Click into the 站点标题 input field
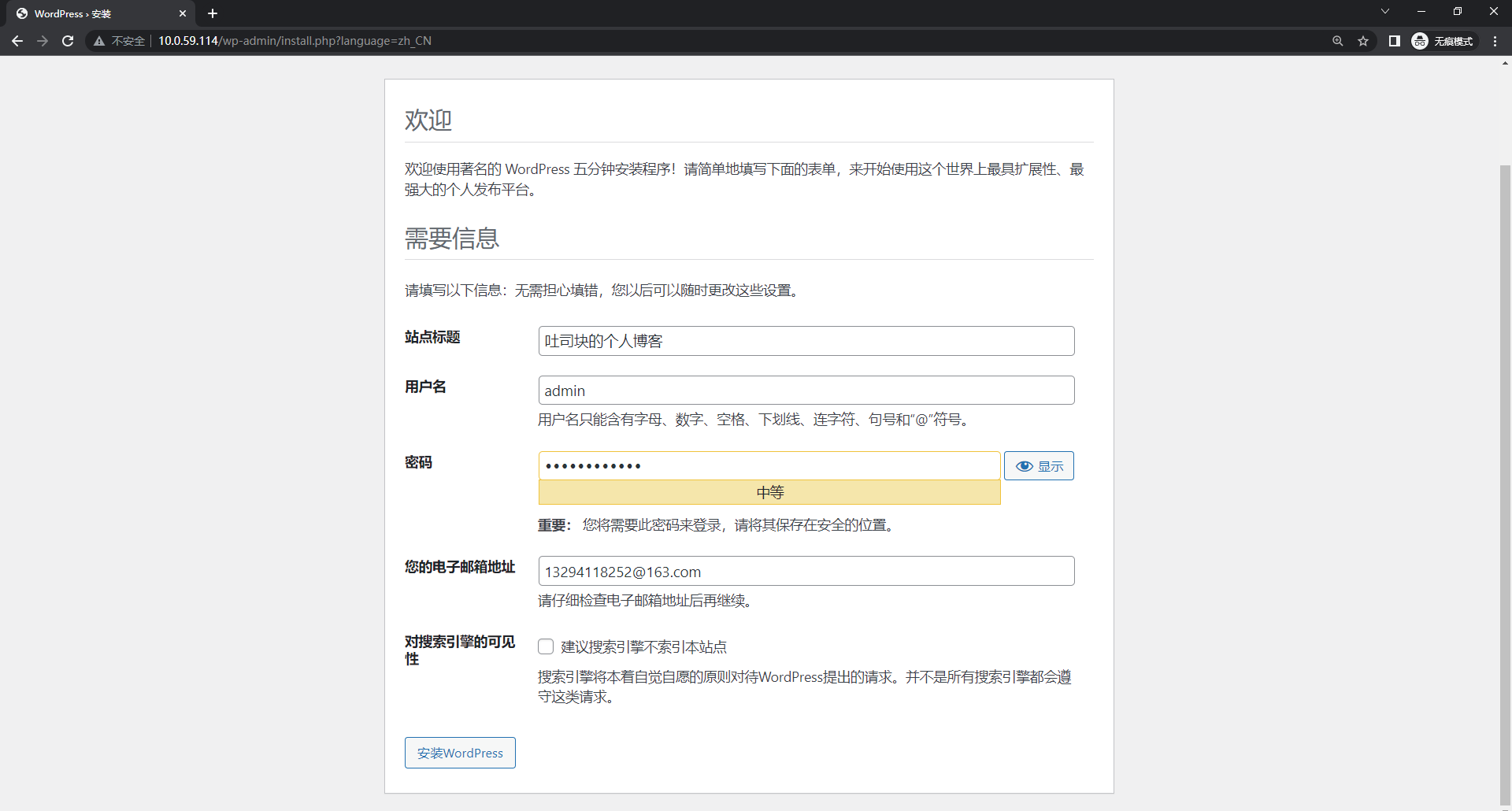The image size is (1512, 811). (x=806, y=341)
